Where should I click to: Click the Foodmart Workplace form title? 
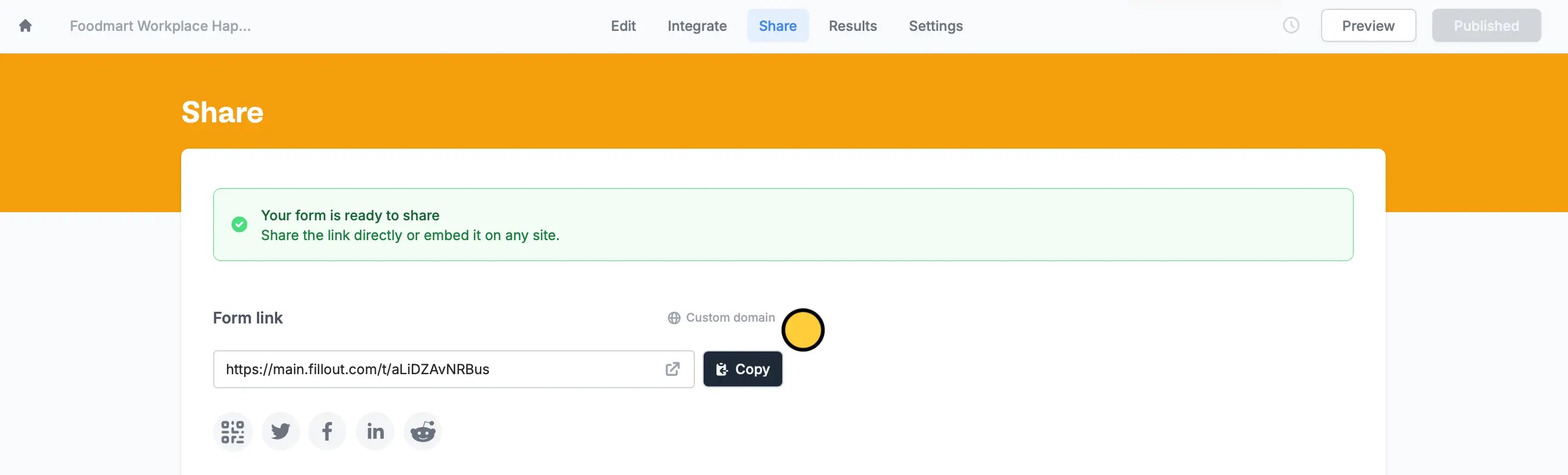160,26
